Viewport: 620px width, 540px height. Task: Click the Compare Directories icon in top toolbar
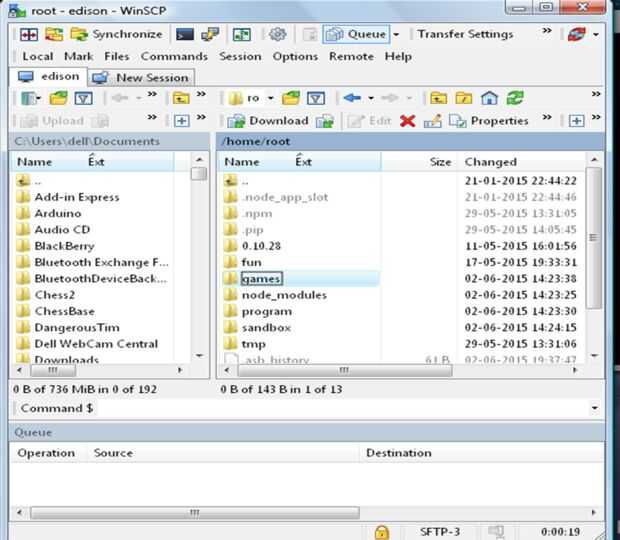click(x=29, y=34)
